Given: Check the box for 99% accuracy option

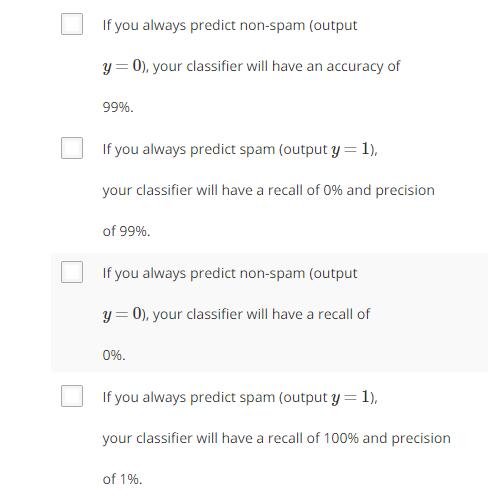Looking at the screenshot, I should (x=72, y=24).
